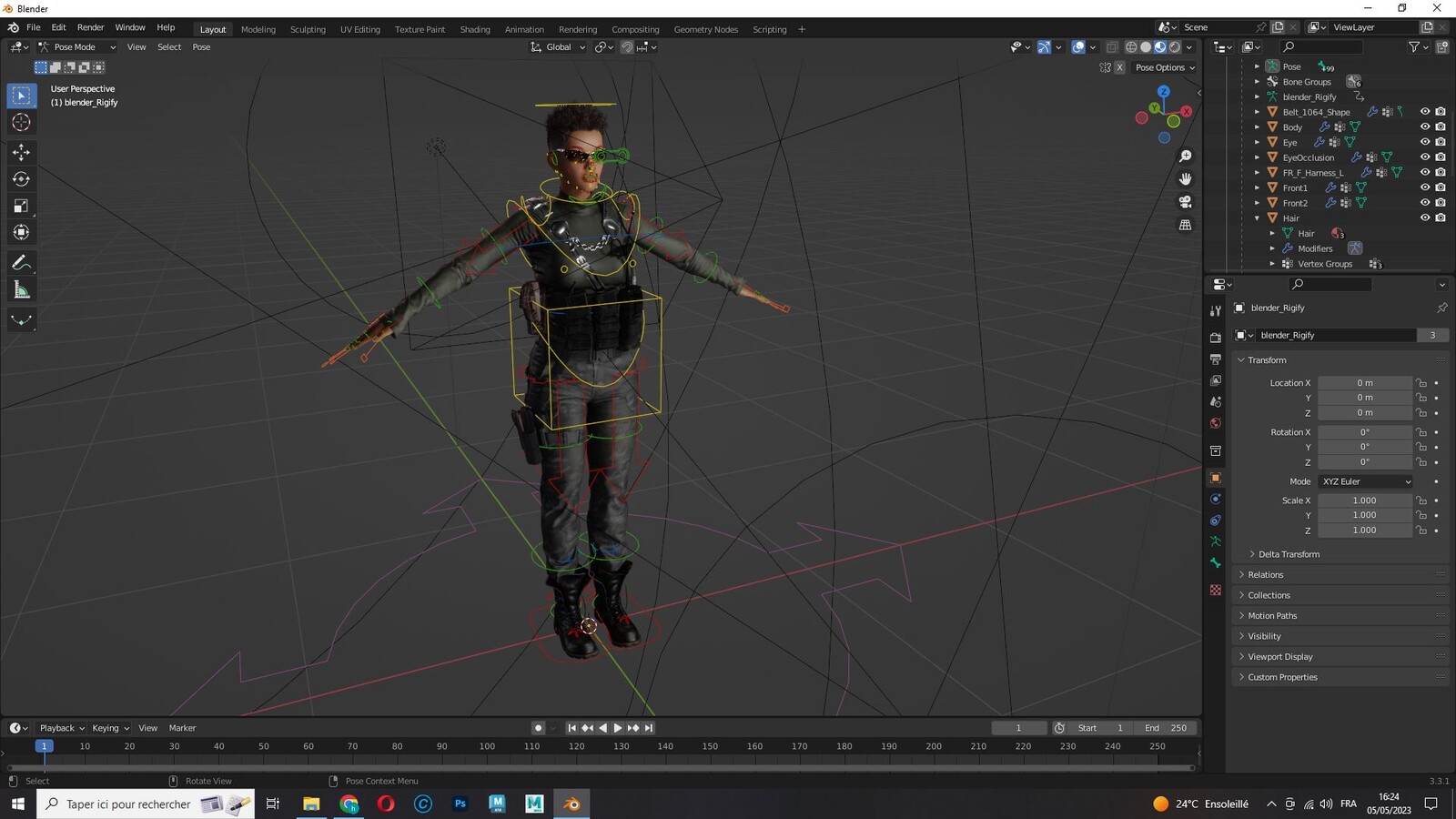Select the Scale tool in toolbar
Viewport: 1456px width, 819px height.
21,207
